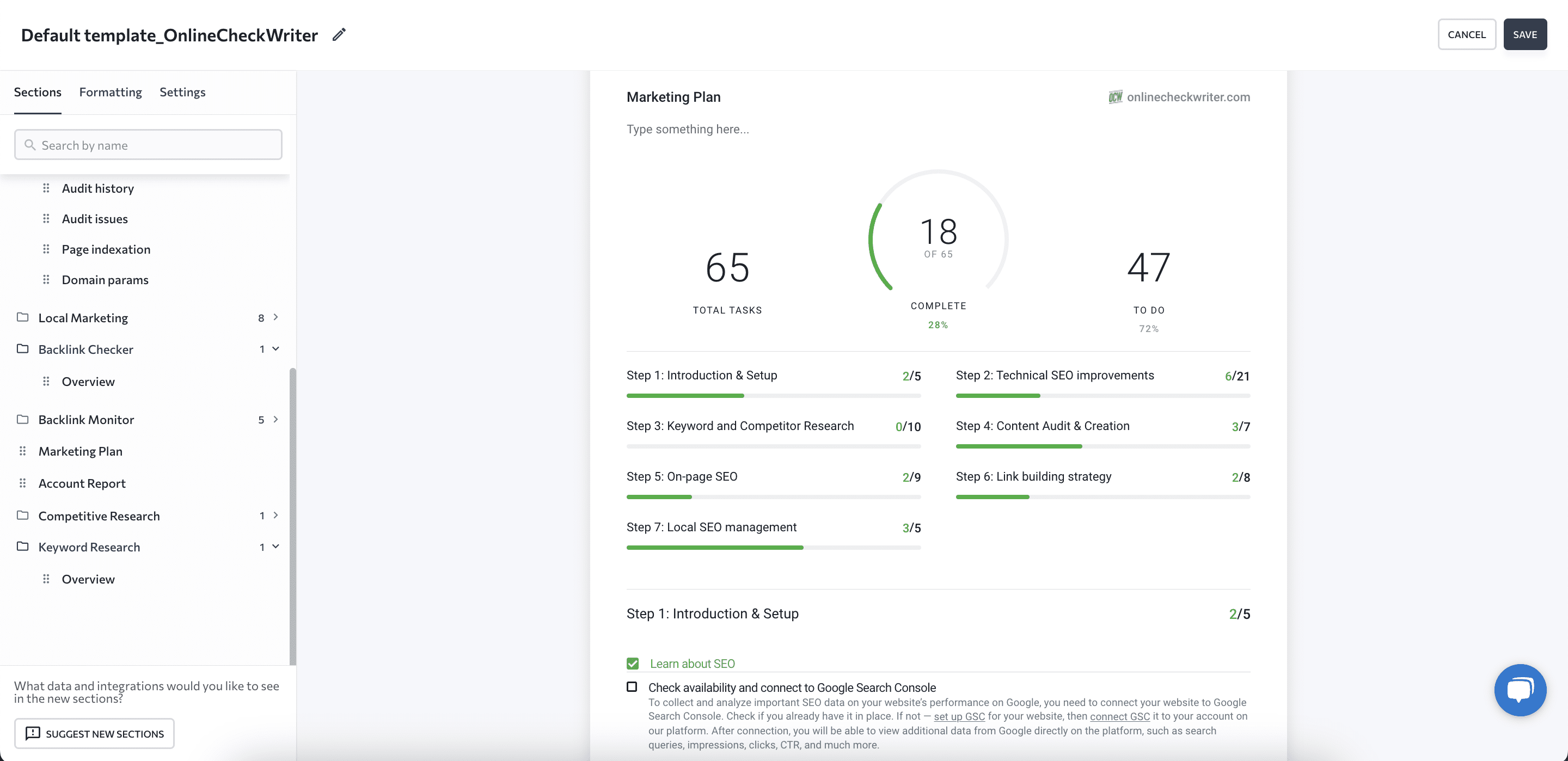Grab drag handle beside Domain params
The width and height of the screenshot is (1568, 761).
[46, 279]
